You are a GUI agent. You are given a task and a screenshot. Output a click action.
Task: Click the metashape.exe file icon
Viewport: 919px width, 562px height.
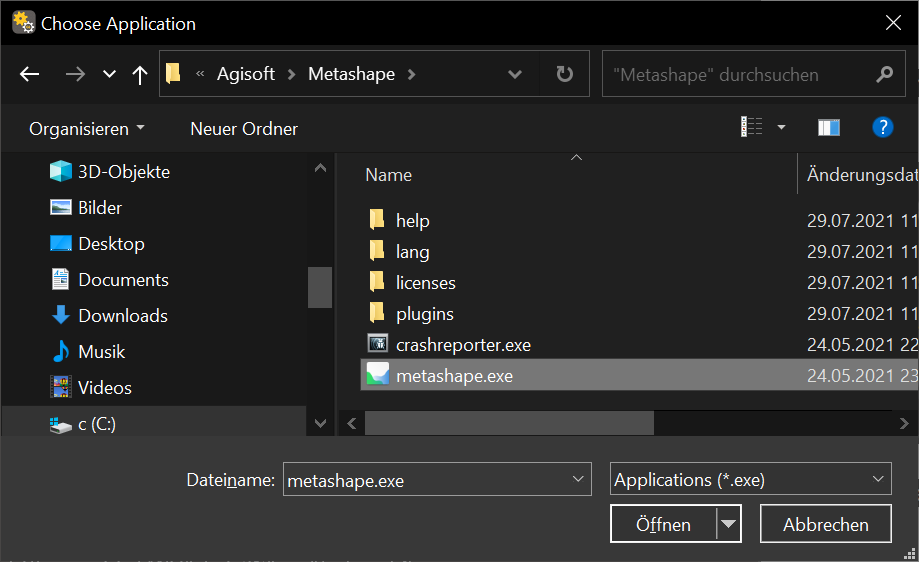pos(378,374)
